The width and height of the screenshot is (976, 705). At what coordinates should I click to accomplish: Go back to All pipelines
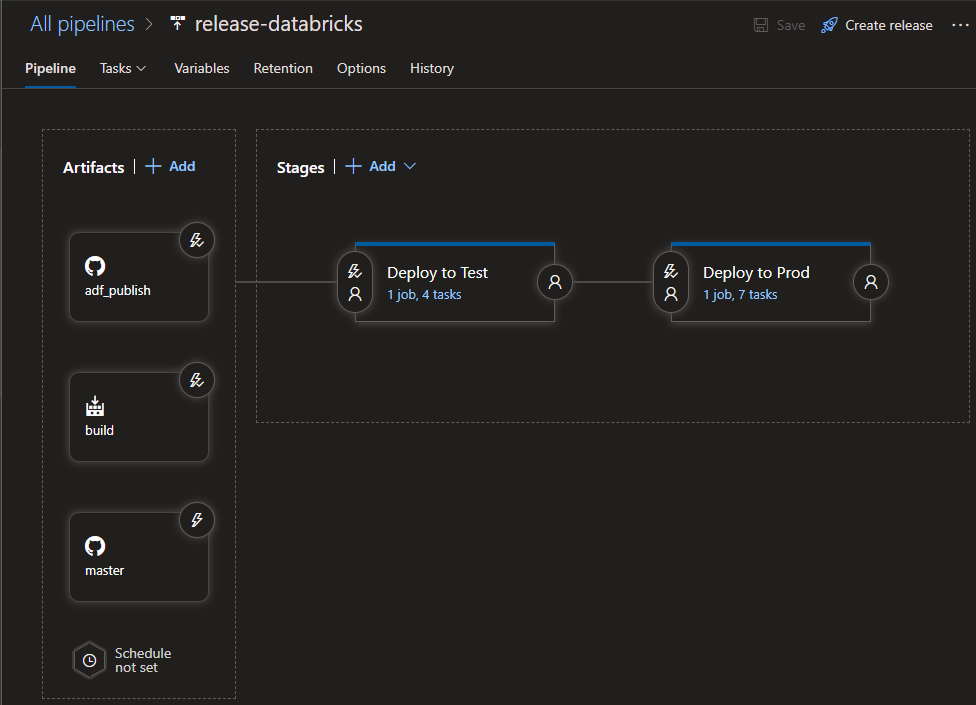(x=82, y=24)
